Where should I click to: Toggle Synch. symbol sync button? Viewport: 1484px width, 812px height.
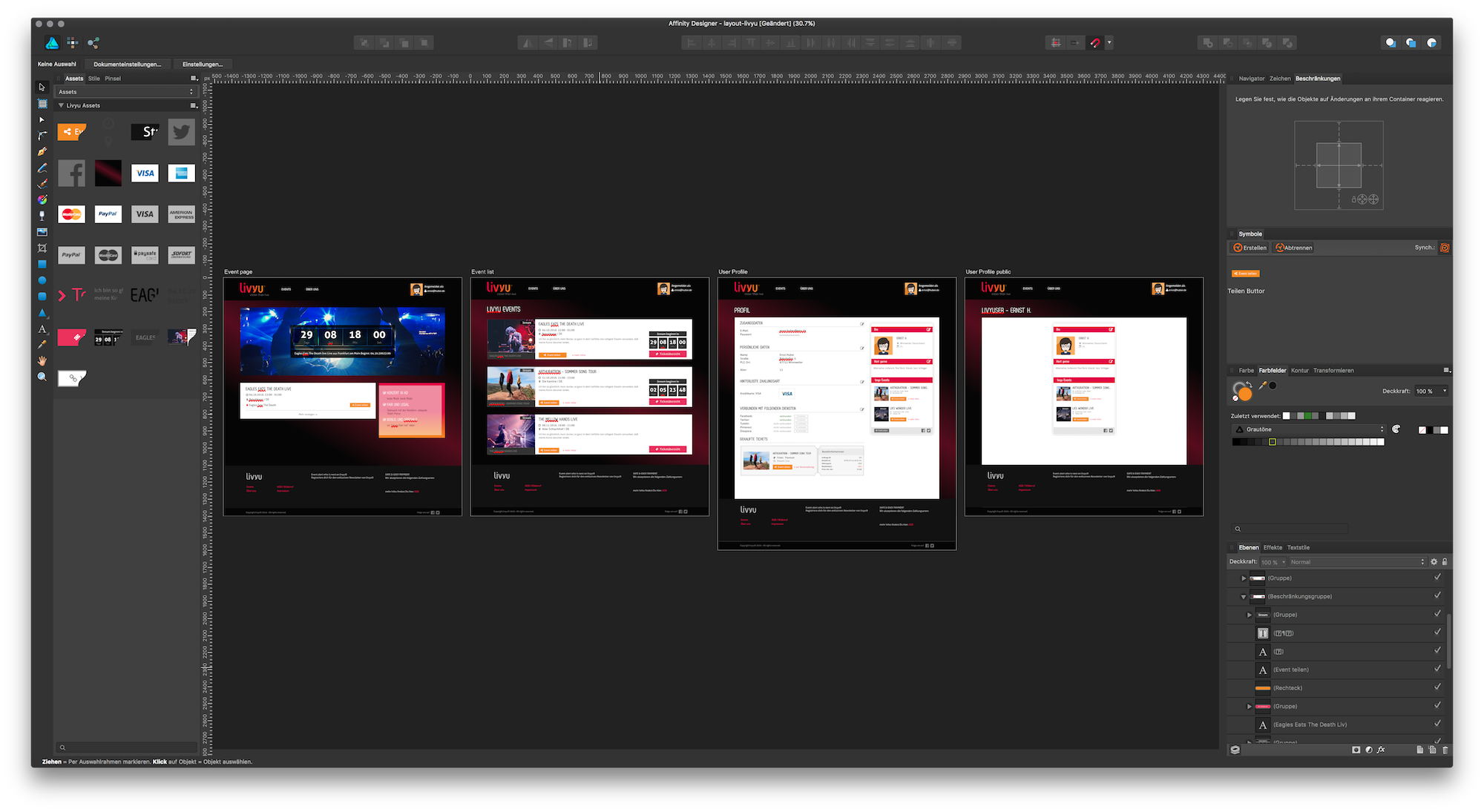pos(1445,248)
